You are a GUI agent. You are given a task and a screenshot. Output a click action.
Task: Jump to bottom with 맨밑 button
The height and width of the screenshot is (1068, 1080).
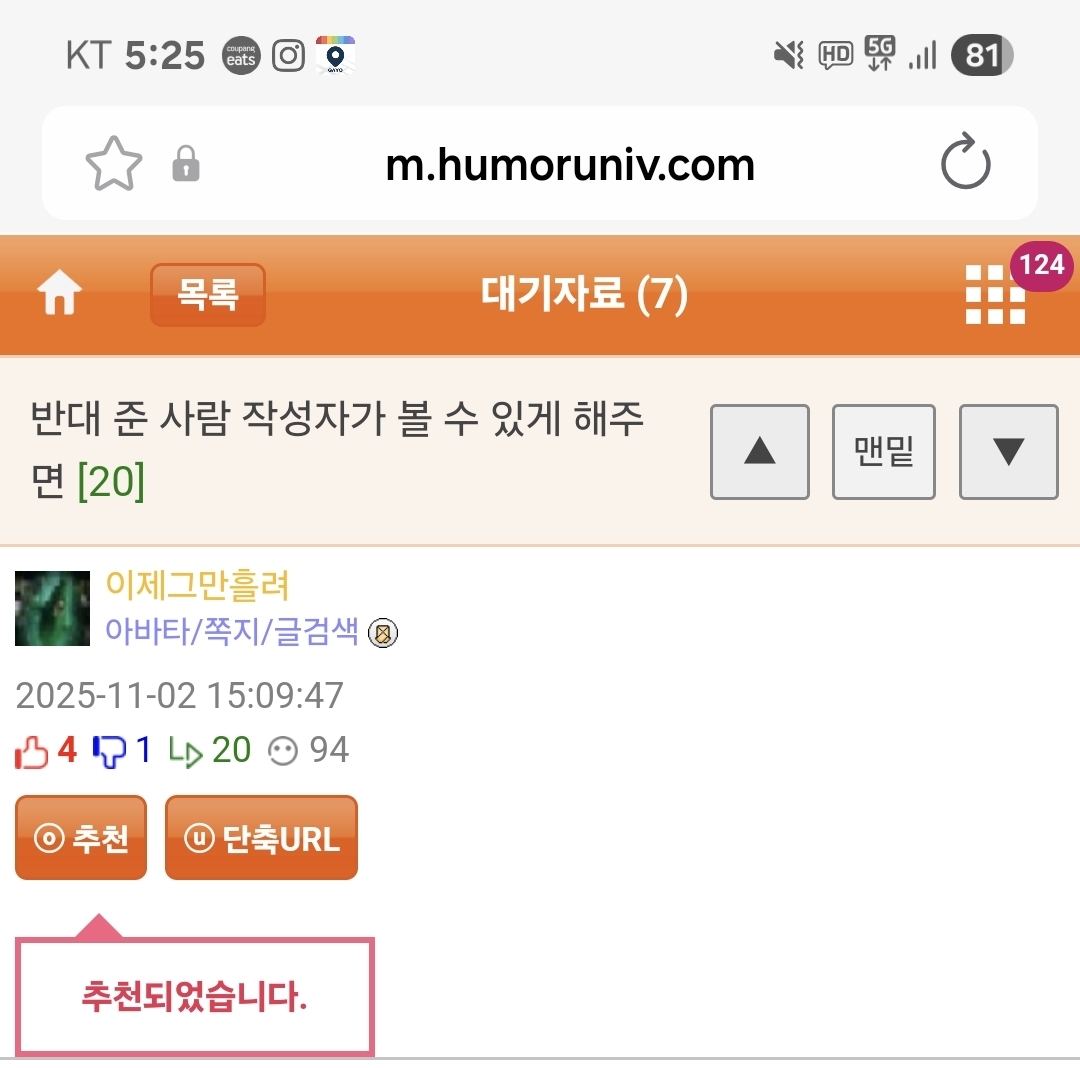[883, 452]
